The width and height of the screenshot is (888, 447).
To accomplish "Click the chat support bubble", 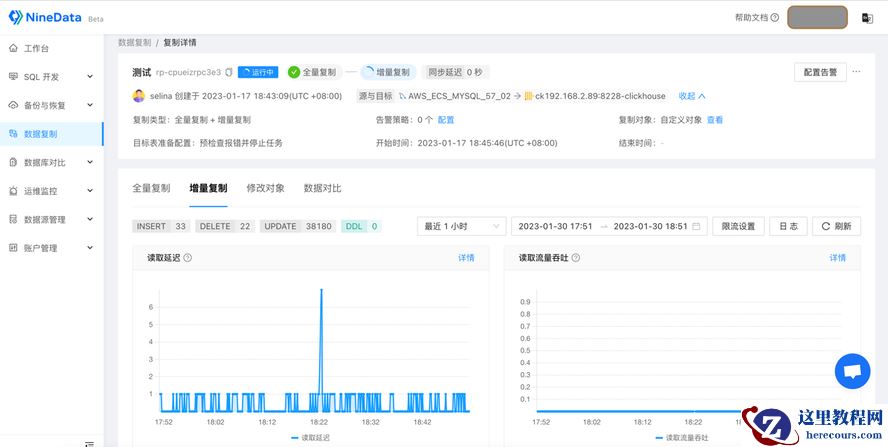I will pos(852,371).
